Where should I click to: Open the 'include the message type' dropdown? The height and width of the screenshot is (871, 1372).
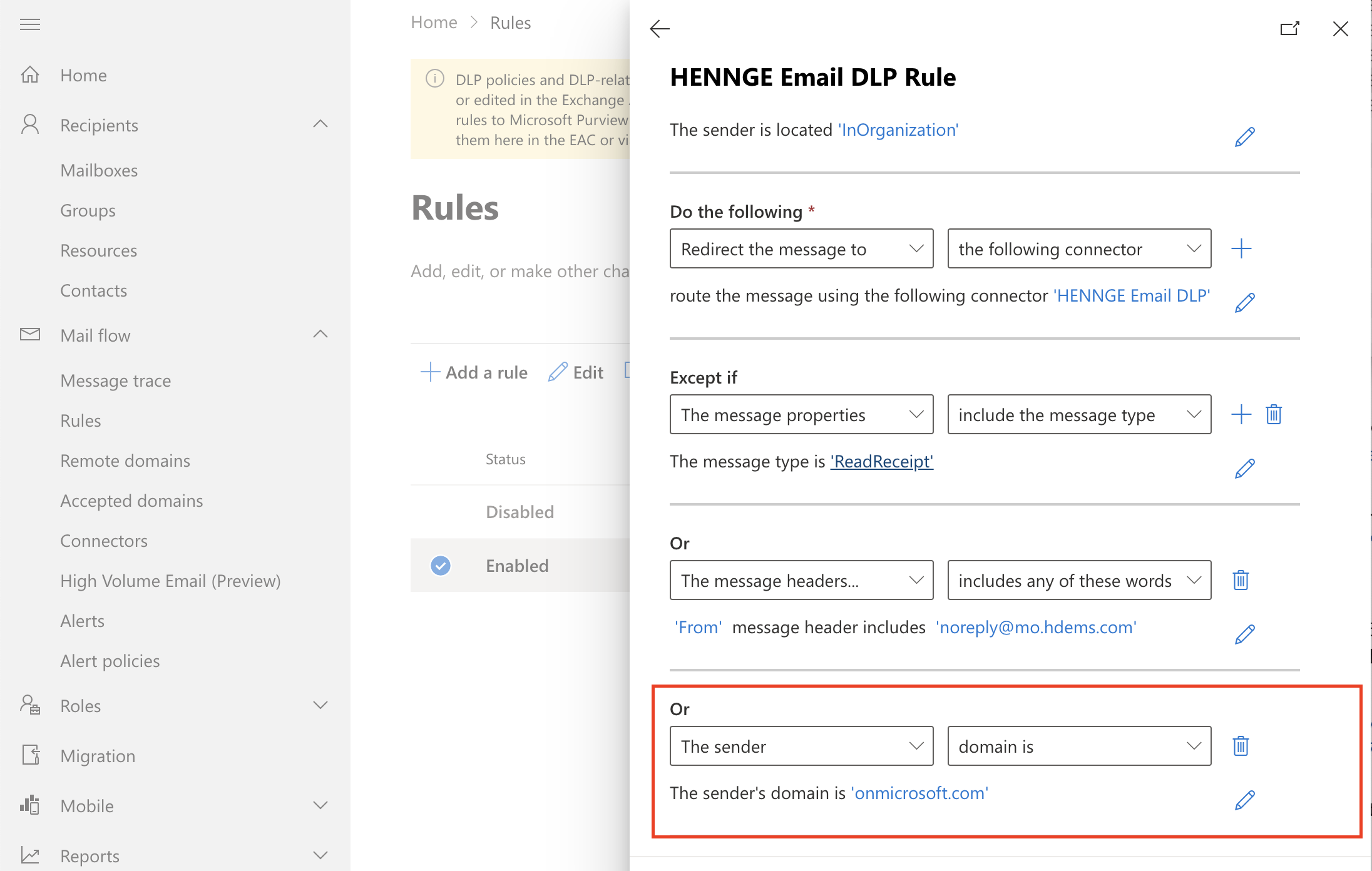pos(1079,414)
